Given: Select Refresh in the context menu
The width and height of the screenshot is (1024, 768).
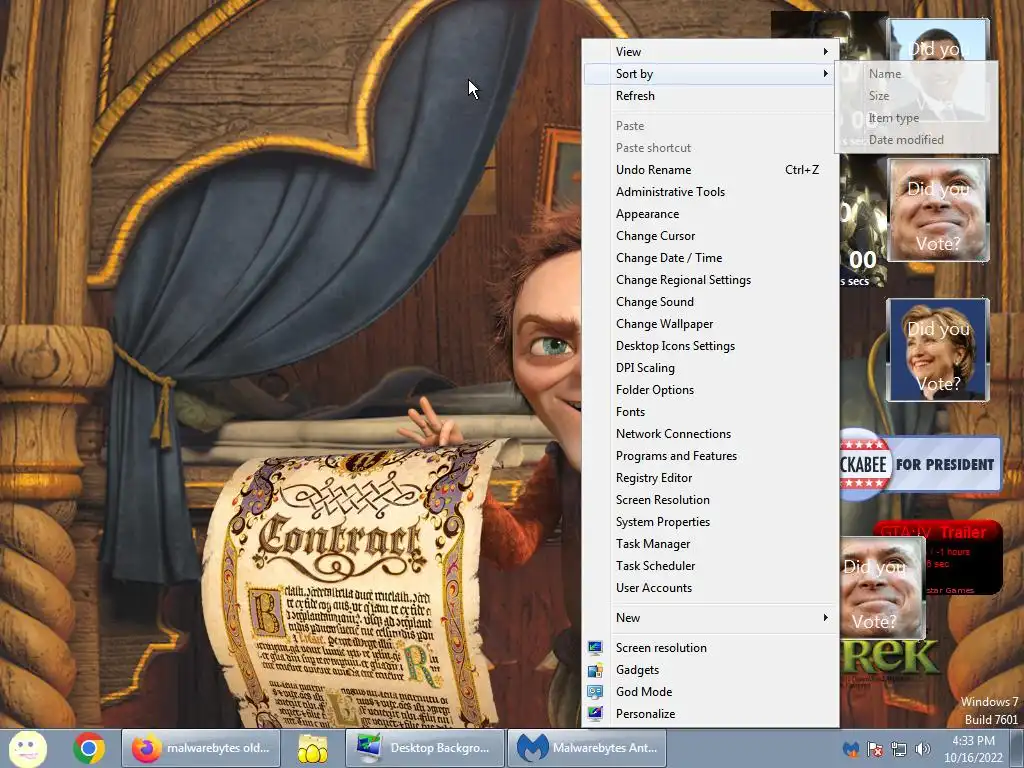Looking at the screenshot, I should tap(710, 96).
